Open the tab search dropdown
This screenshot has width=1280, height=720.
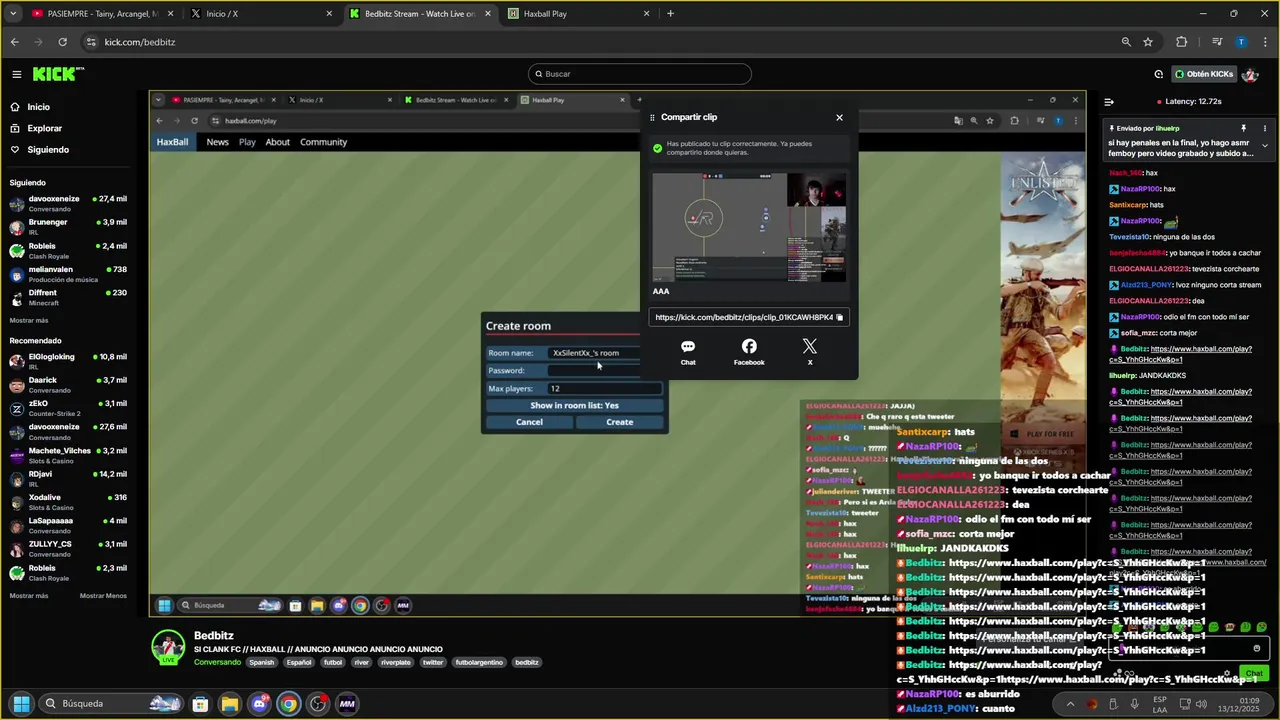[13, 14]
